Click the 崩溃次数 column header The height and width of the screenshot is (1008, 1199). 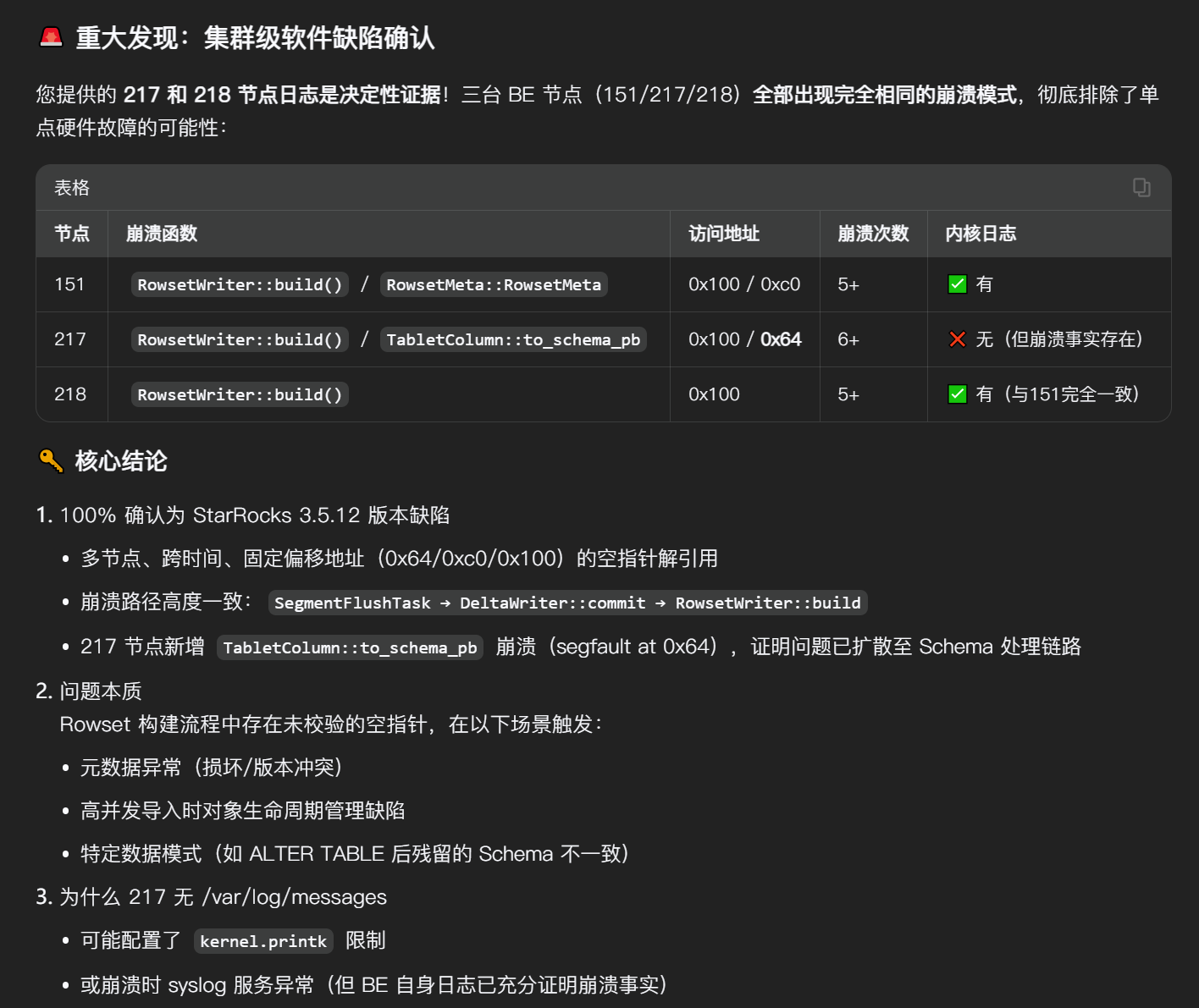(873, 234)
